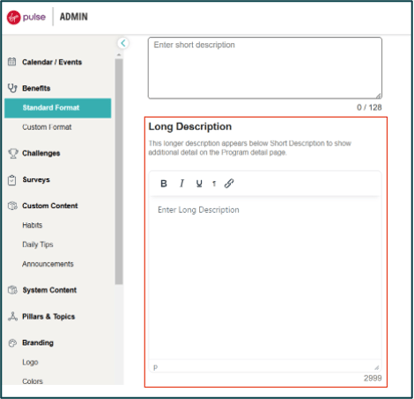Click the sidebar scroll up arrow

coord(119,55)
